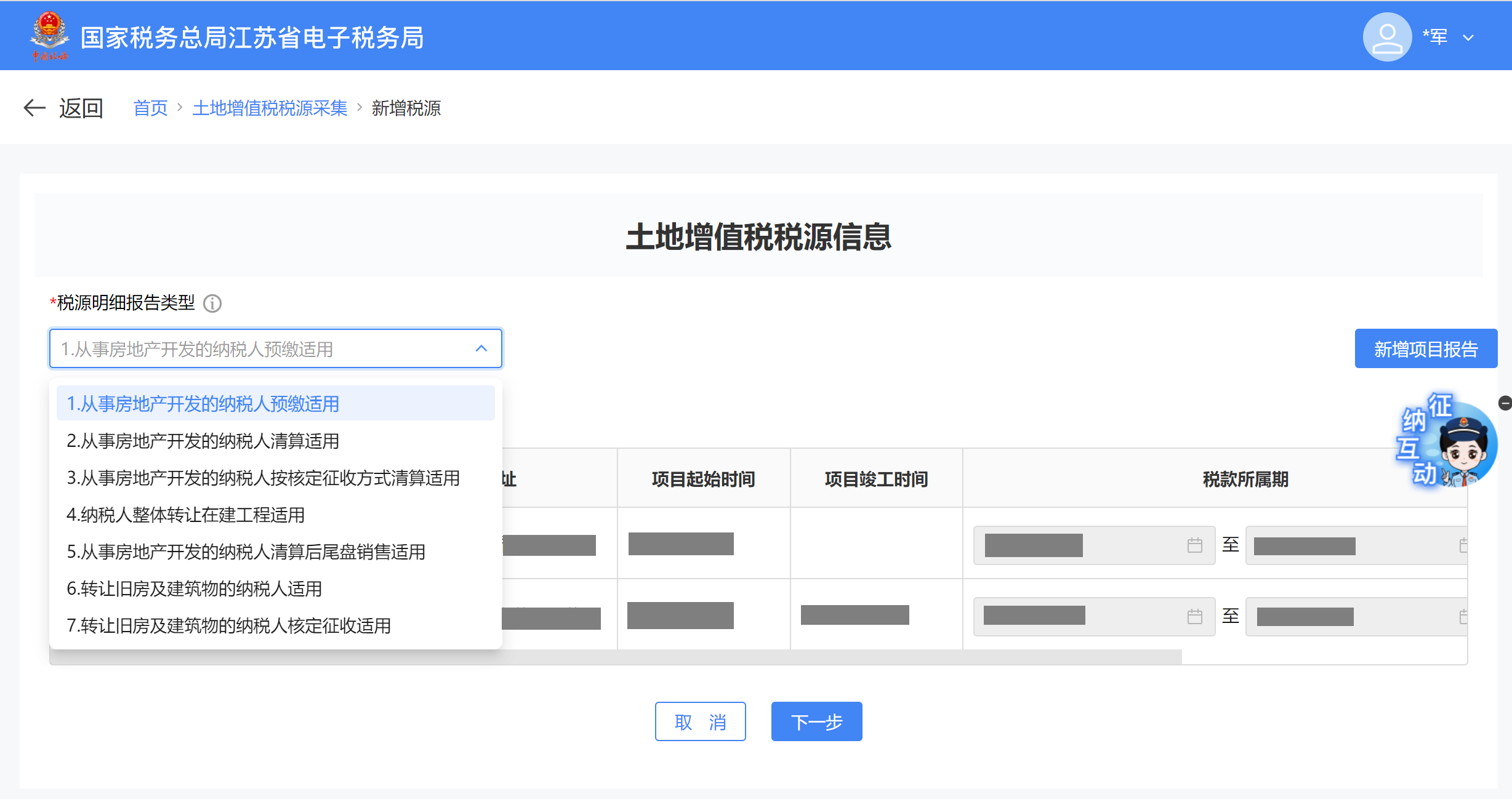
Task: Minimize the 征纳互动 floating widget
Action: [1505, 403]
